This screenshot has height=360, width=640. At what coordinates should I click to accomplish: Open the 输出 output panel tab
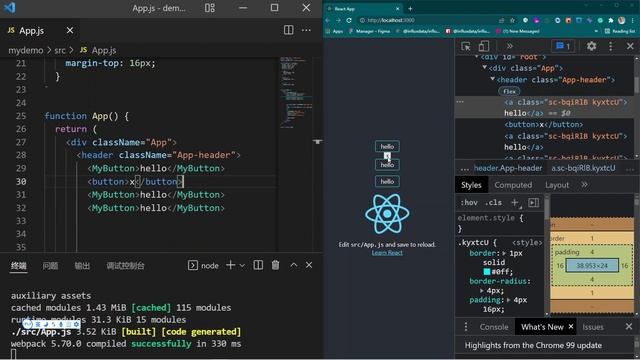pos(82,266)
